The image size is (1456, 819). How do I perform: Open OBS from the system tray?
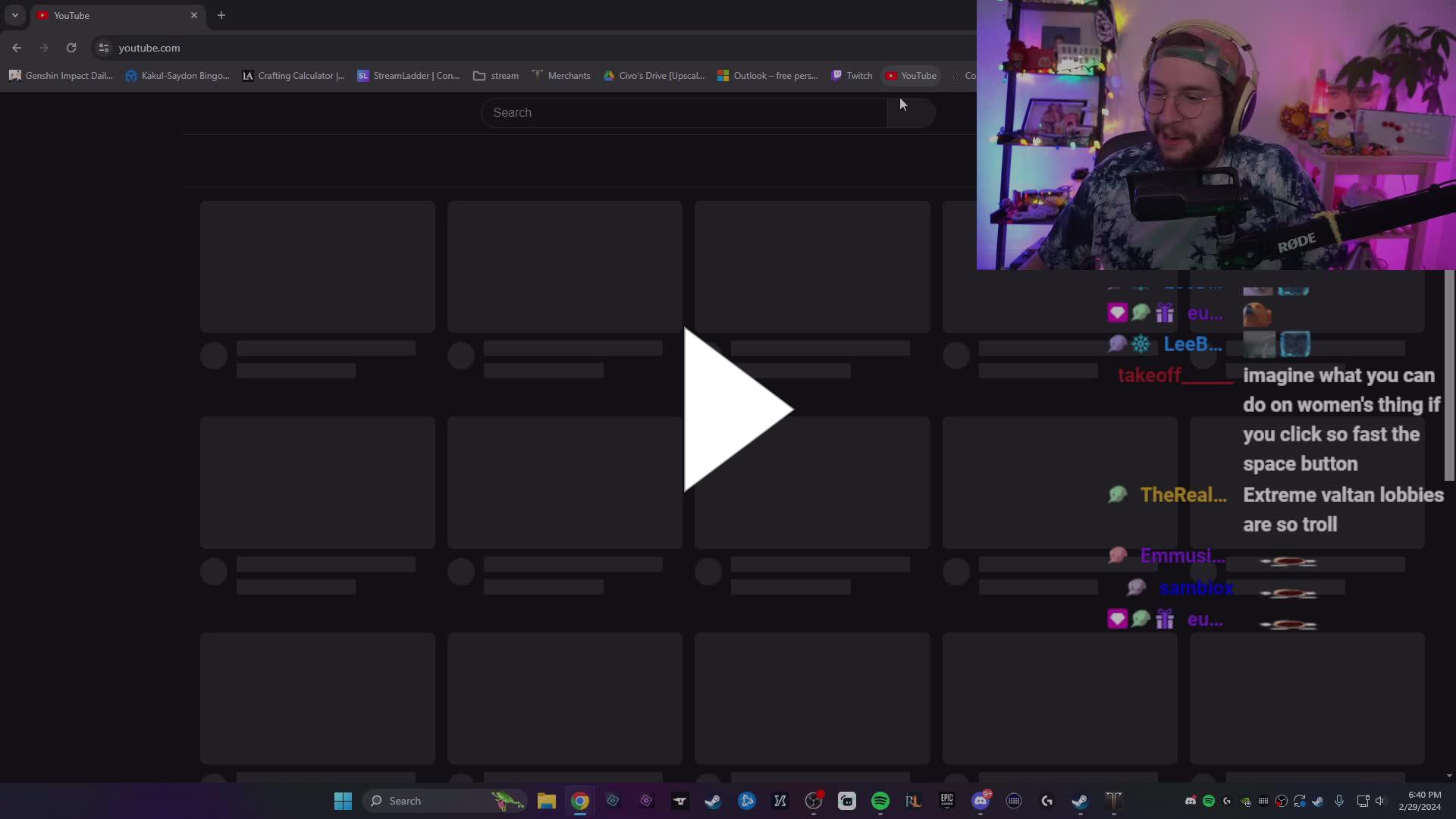coord(1282,802)
